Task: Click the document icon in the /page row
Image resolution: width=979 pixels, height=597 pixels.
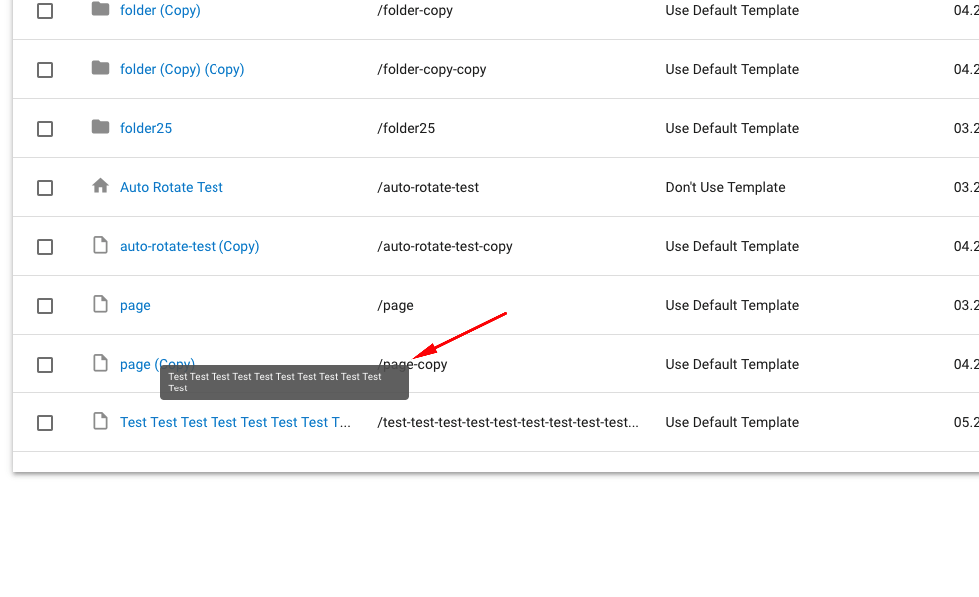Action: click(101, 303)
